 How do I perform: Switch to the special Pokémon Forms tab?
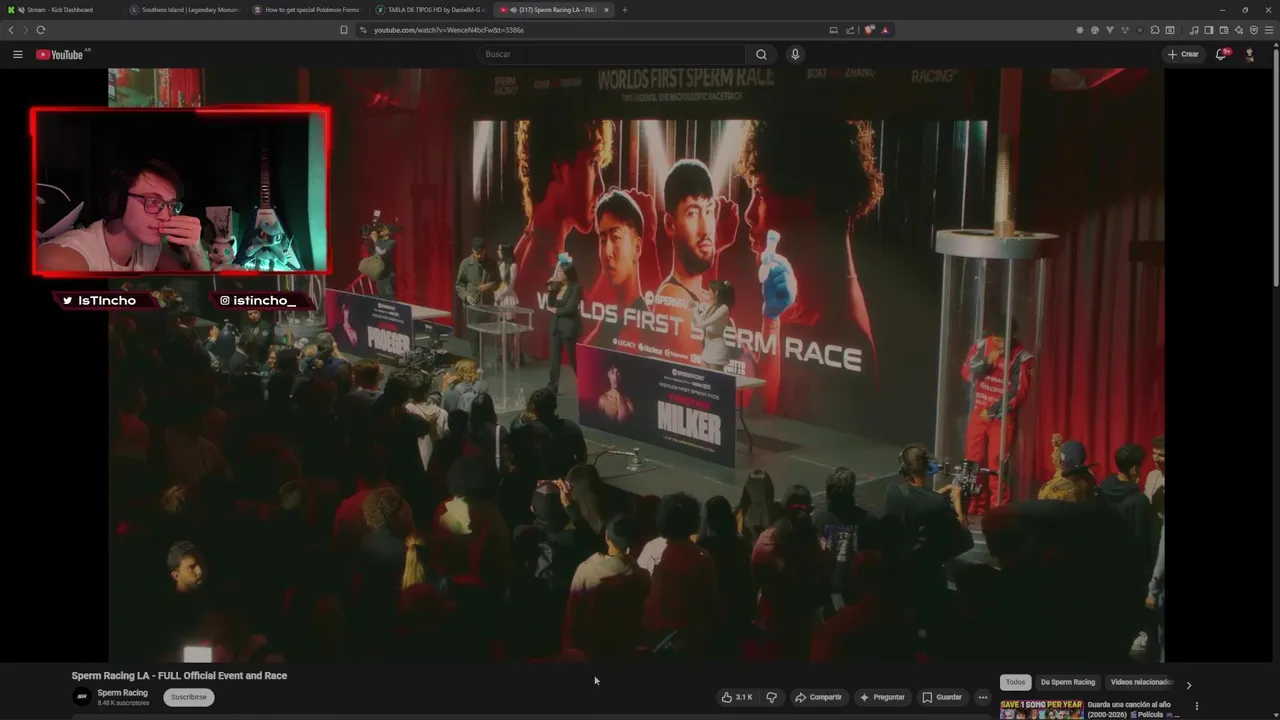[308, 10]
